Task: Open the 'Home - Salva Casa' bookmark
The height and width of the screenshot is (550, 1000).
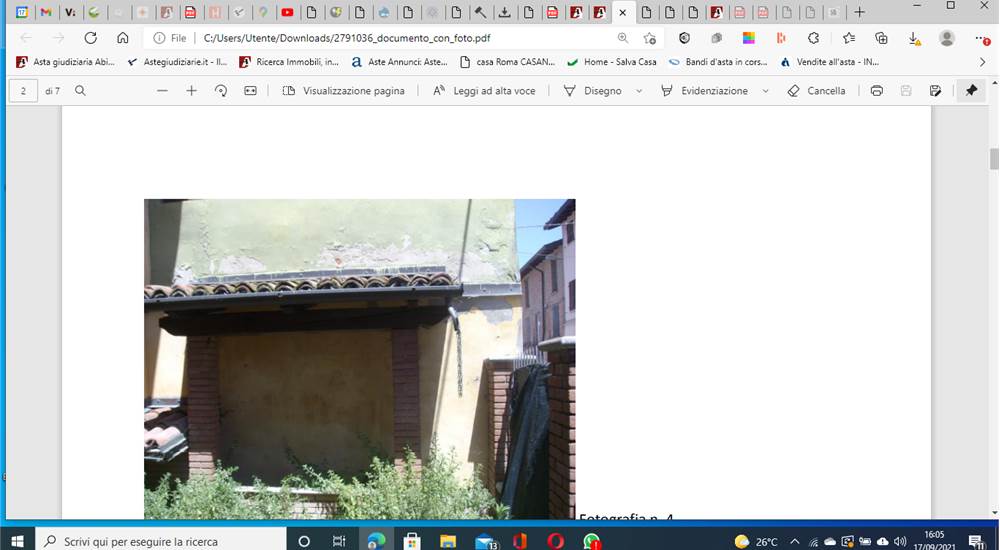Action: (x=612, y=62)
